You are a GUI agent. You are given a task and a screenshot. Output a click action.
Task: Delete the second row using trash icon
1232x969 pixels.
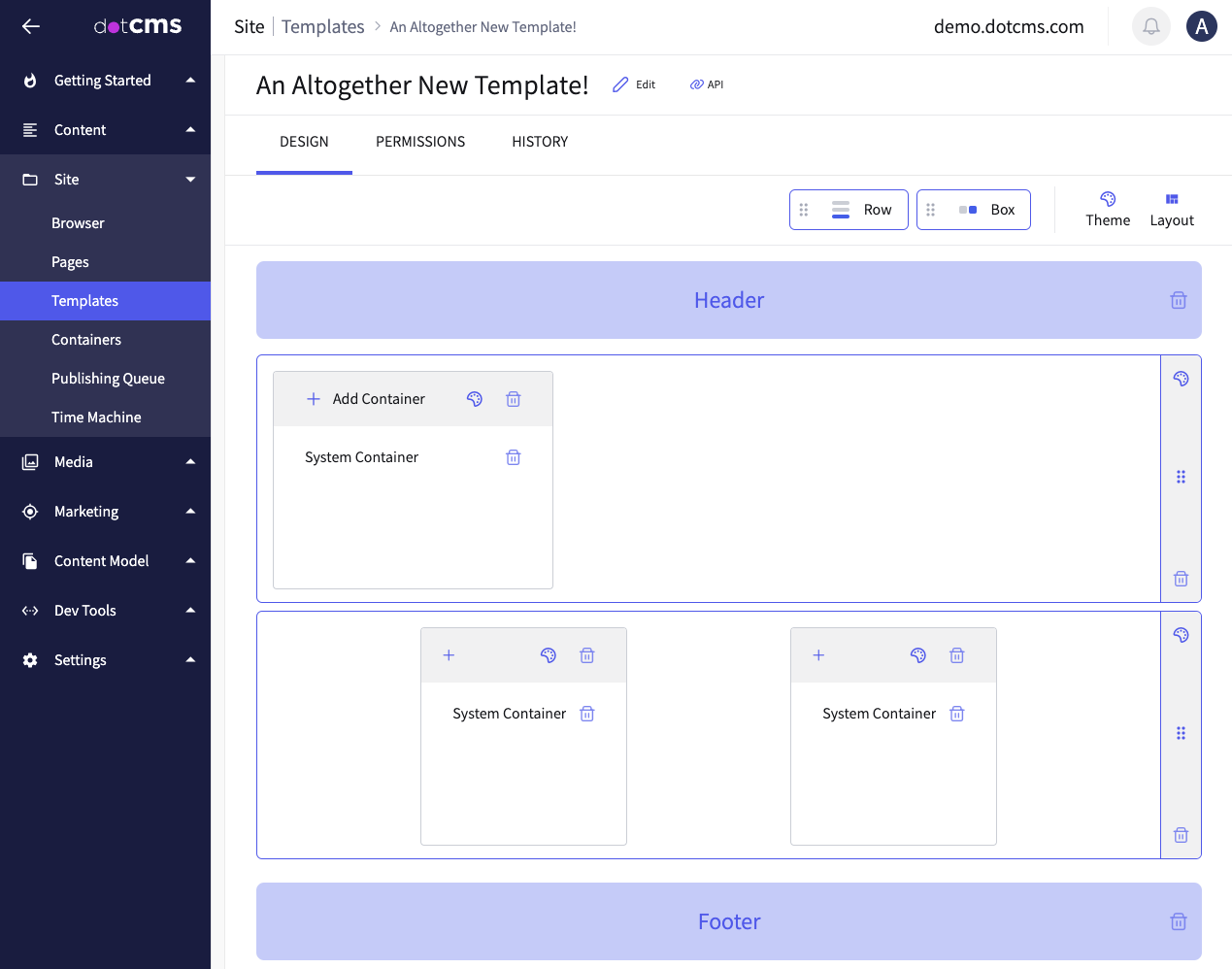click(x=1181, y=835)
